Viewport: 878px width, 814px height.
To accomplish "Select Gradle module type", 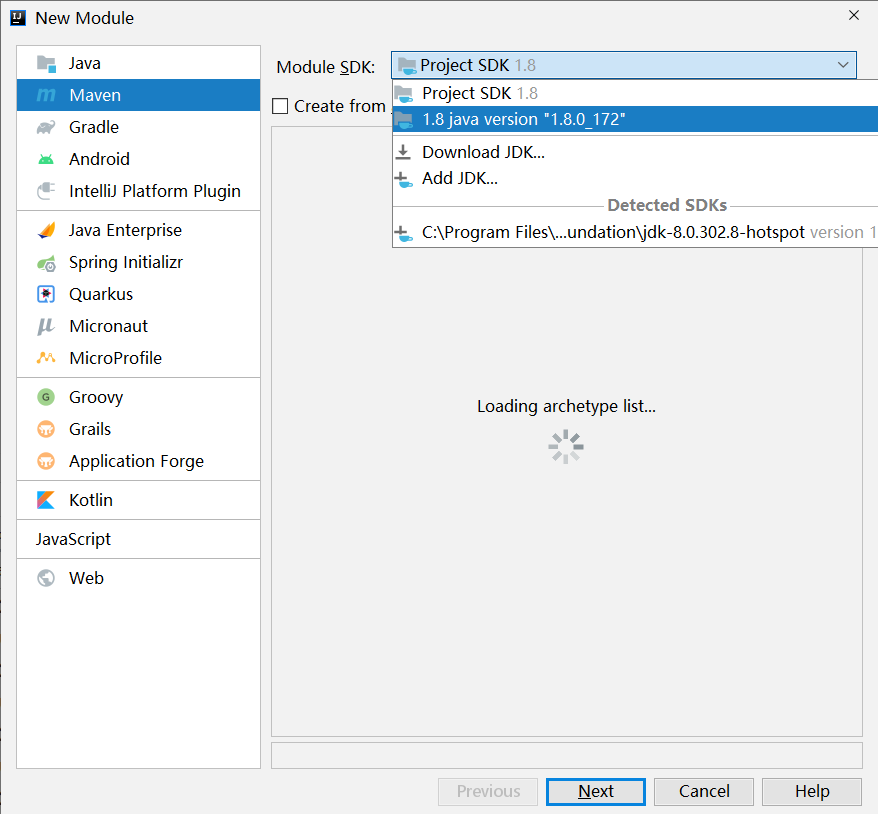I will (x=138, y=127).
